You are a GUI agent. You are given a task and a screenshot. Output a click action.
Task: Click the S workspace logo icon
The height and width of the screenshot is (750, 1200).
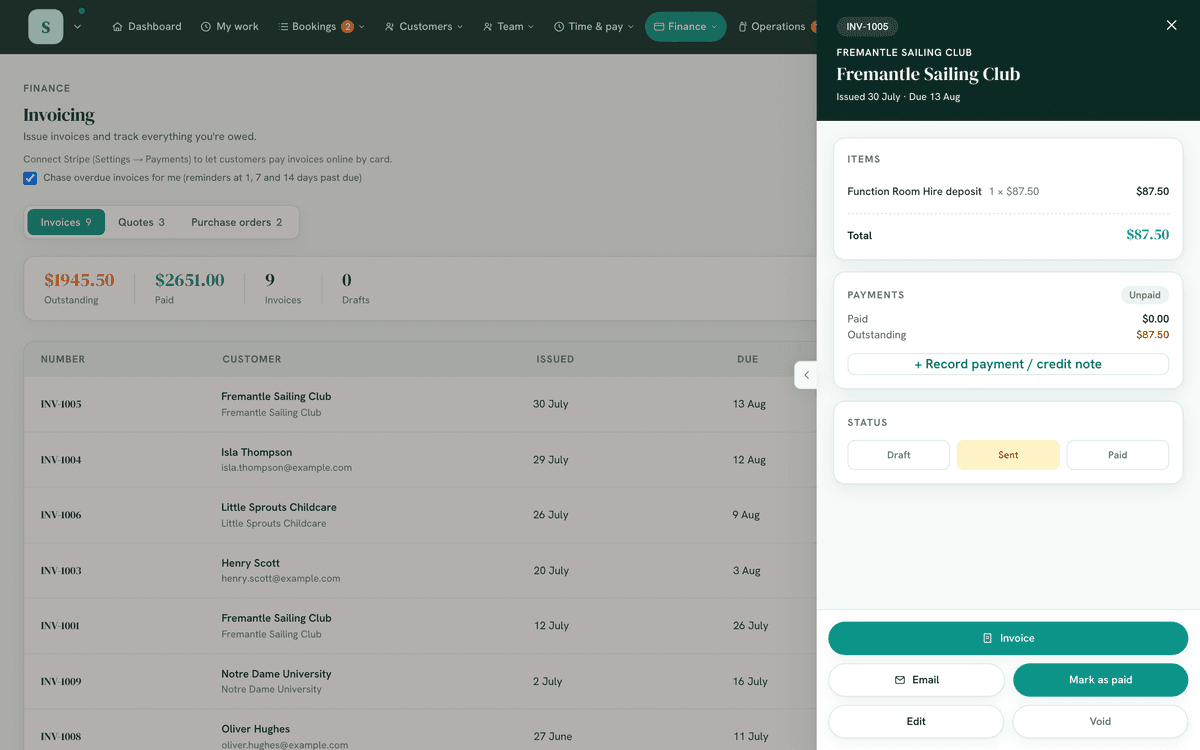[x=46, y=26]
